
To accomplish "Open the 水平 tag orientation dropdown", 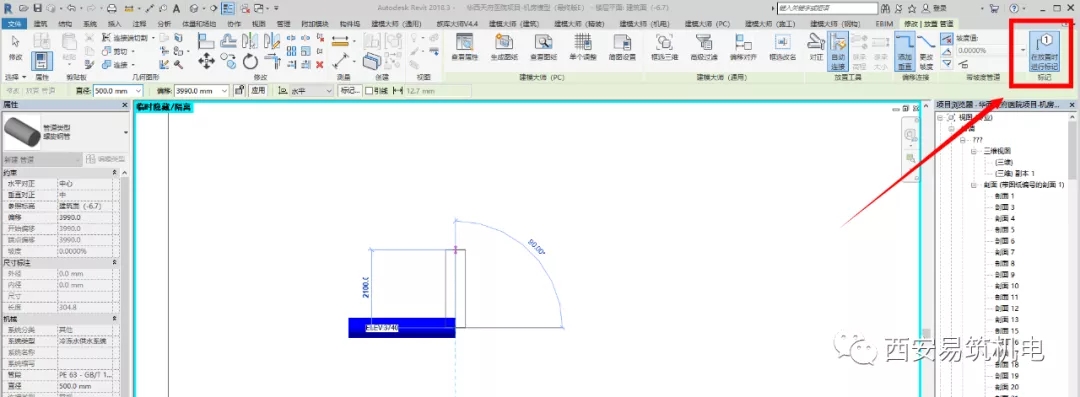I will pos(328,91).
